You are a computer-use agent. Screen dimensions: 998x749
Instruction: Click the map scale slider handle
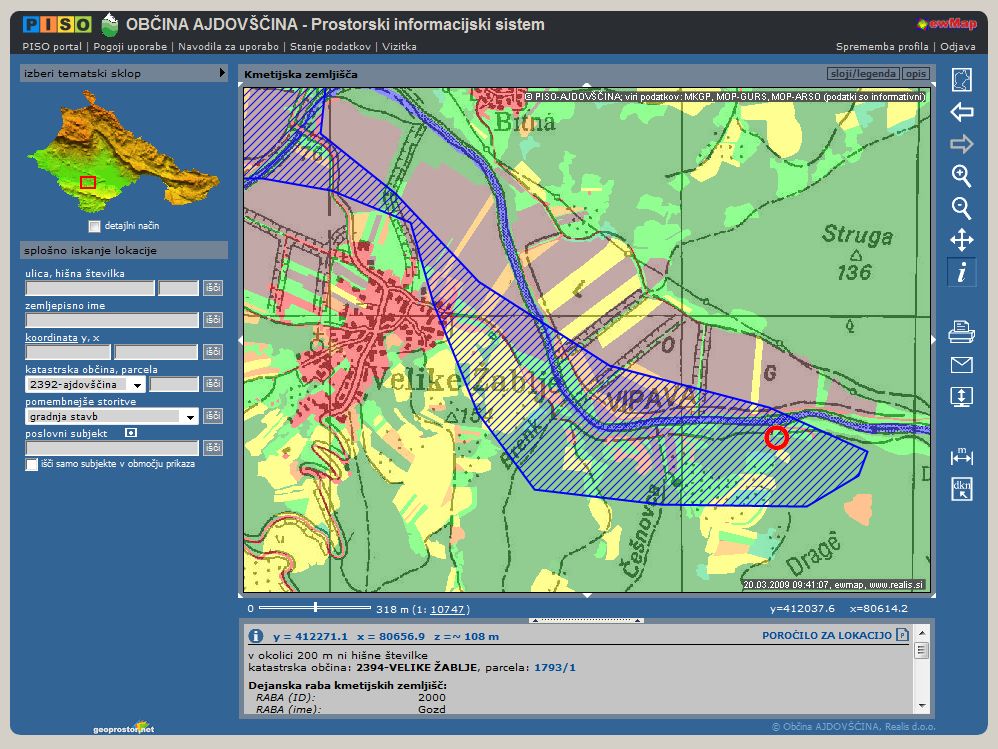tap(315, 607)
